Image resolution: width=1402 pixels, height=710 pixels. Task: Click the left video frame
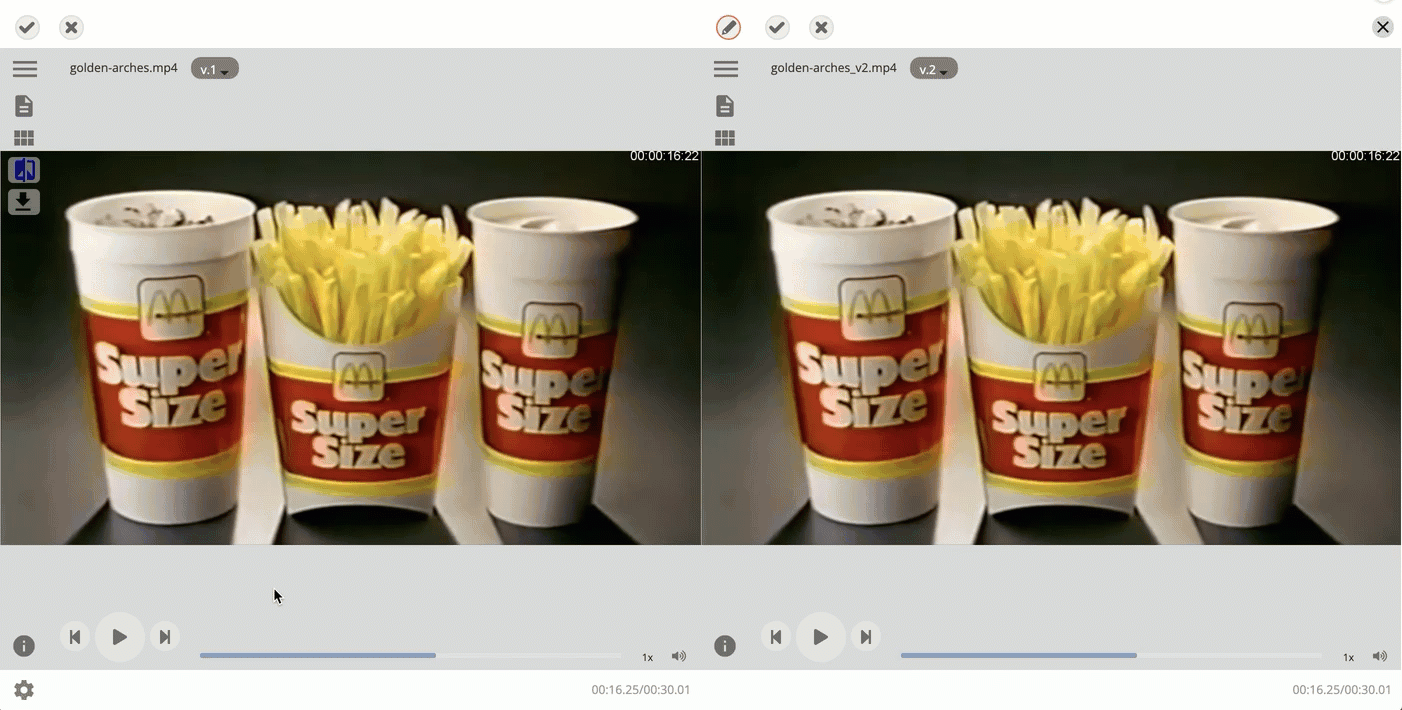[350, 348]
